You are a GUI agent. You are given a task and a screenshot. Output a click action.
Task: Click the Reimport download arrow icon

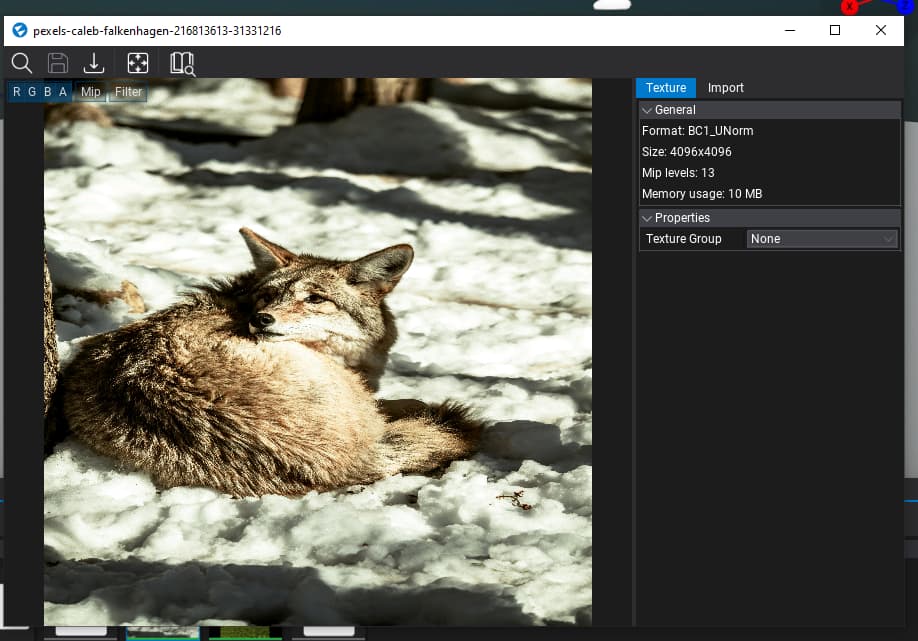click(x=94, y=63)
